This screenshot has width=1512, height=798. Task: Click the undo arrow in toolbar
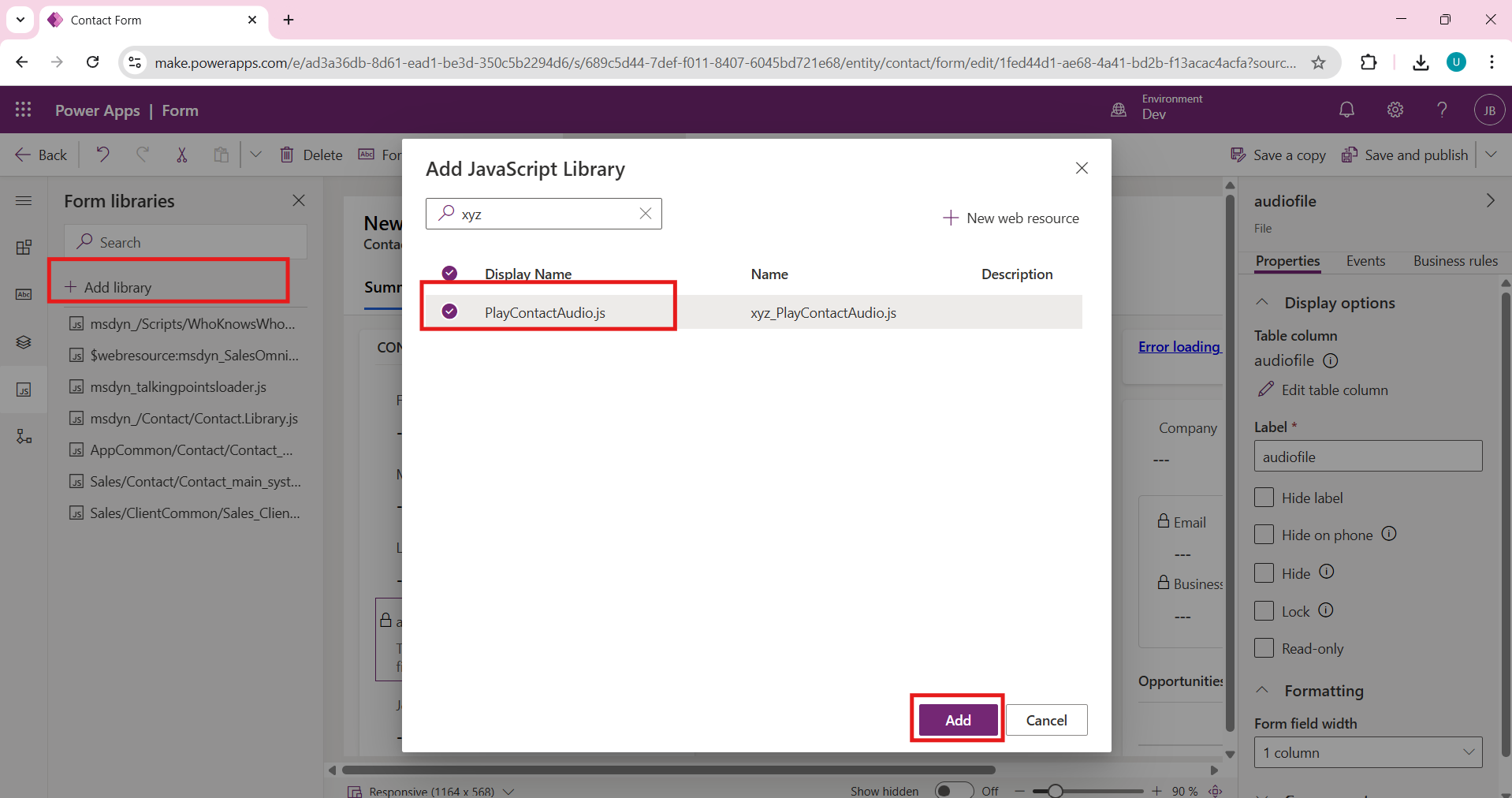[102, 155]
